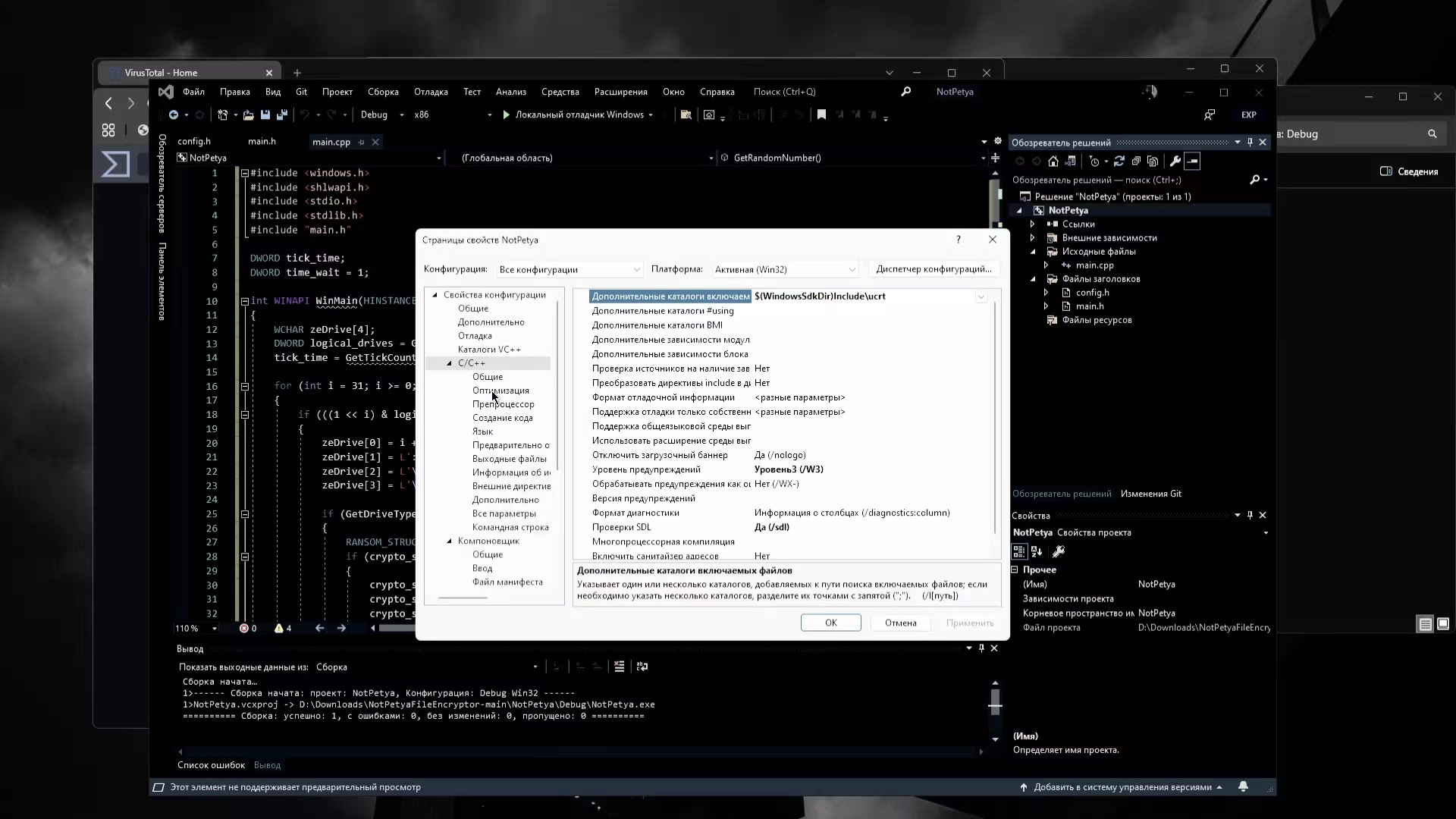1456x819 pixels.
Task: Collapse the Компоновщик node in the tree
Action: click(x=449, y=541)
